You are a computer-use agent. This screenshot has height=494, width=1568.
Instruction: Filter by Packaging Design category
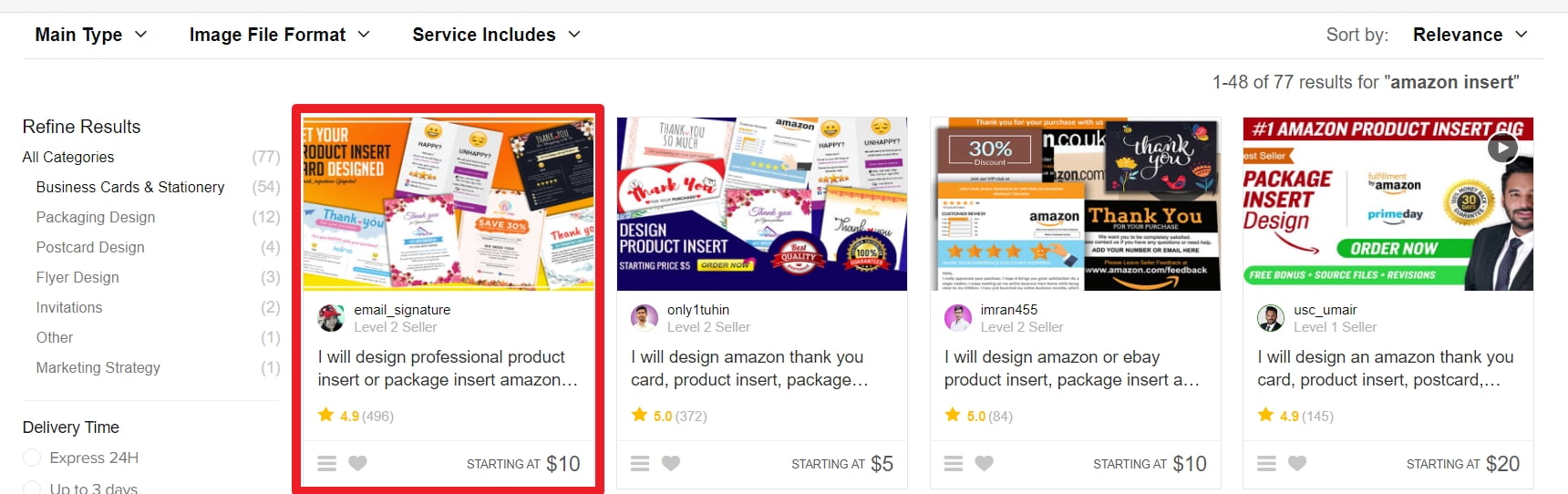96,217
